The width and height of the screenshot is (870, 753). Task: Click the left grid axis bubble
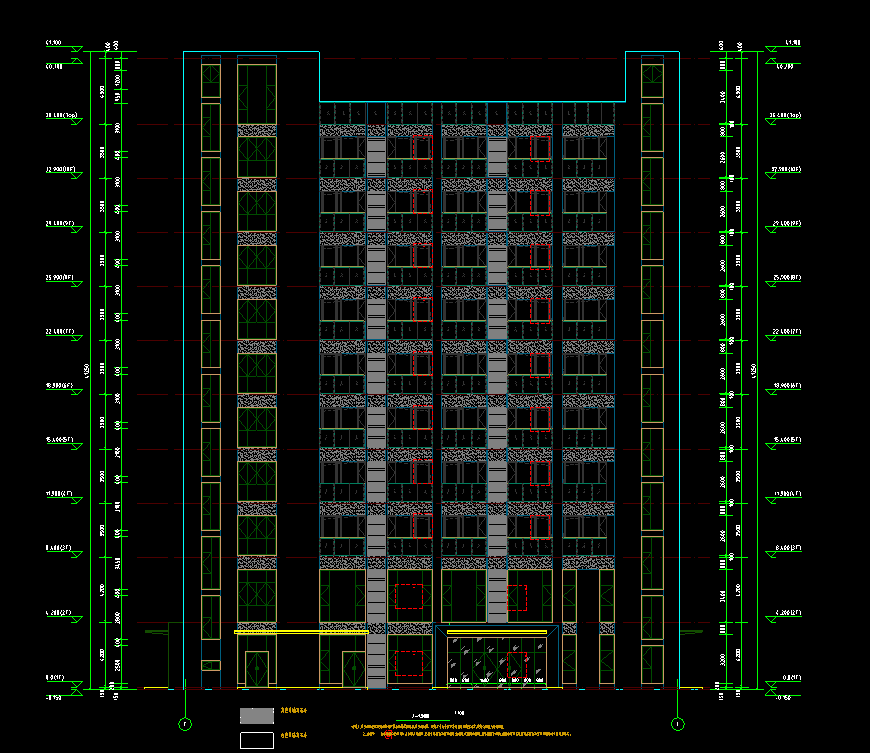pyautogui.click(x=185, y=723)
